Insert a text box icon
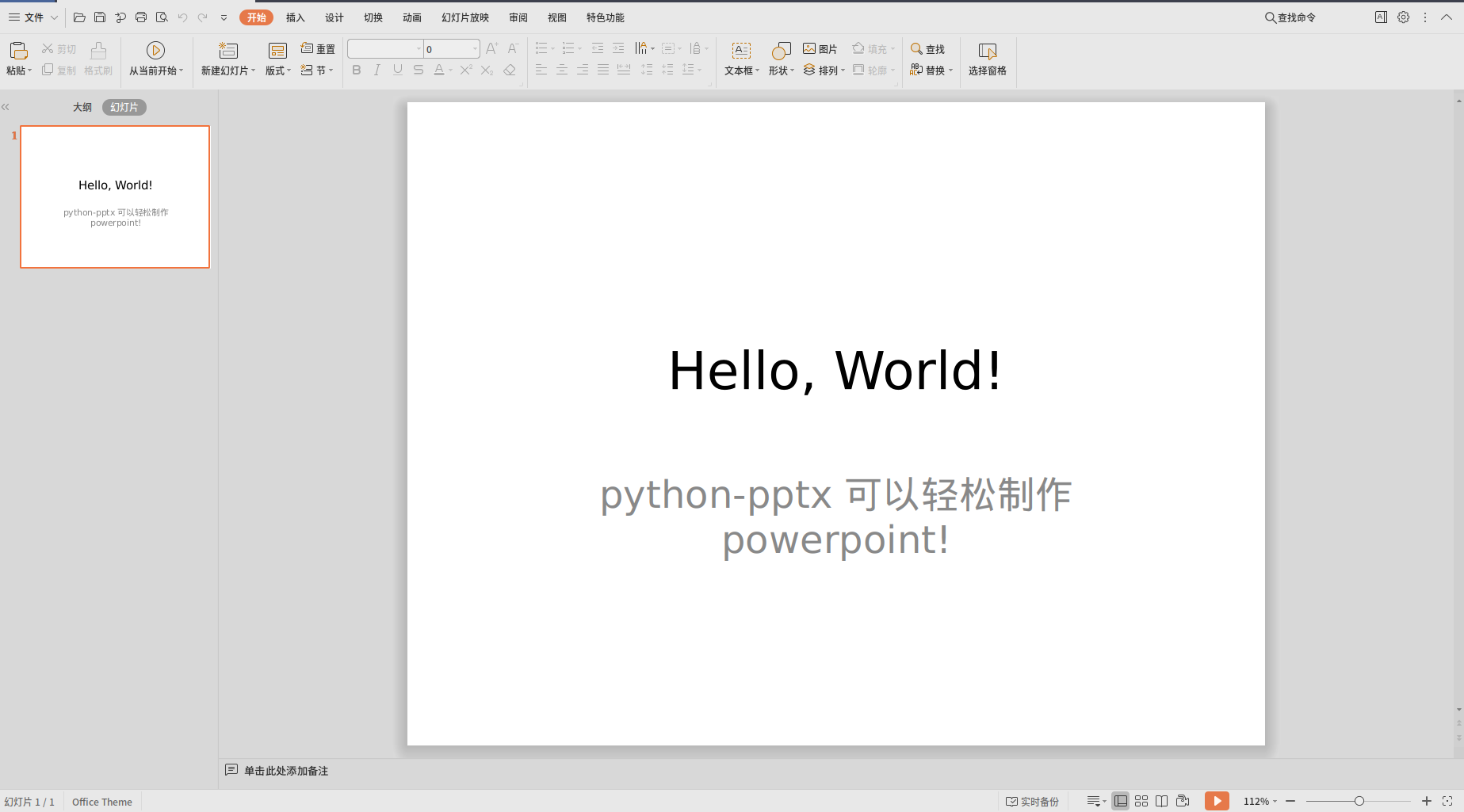The width and height of the screenshot is (1464, 812). click(x=741, y=51)
